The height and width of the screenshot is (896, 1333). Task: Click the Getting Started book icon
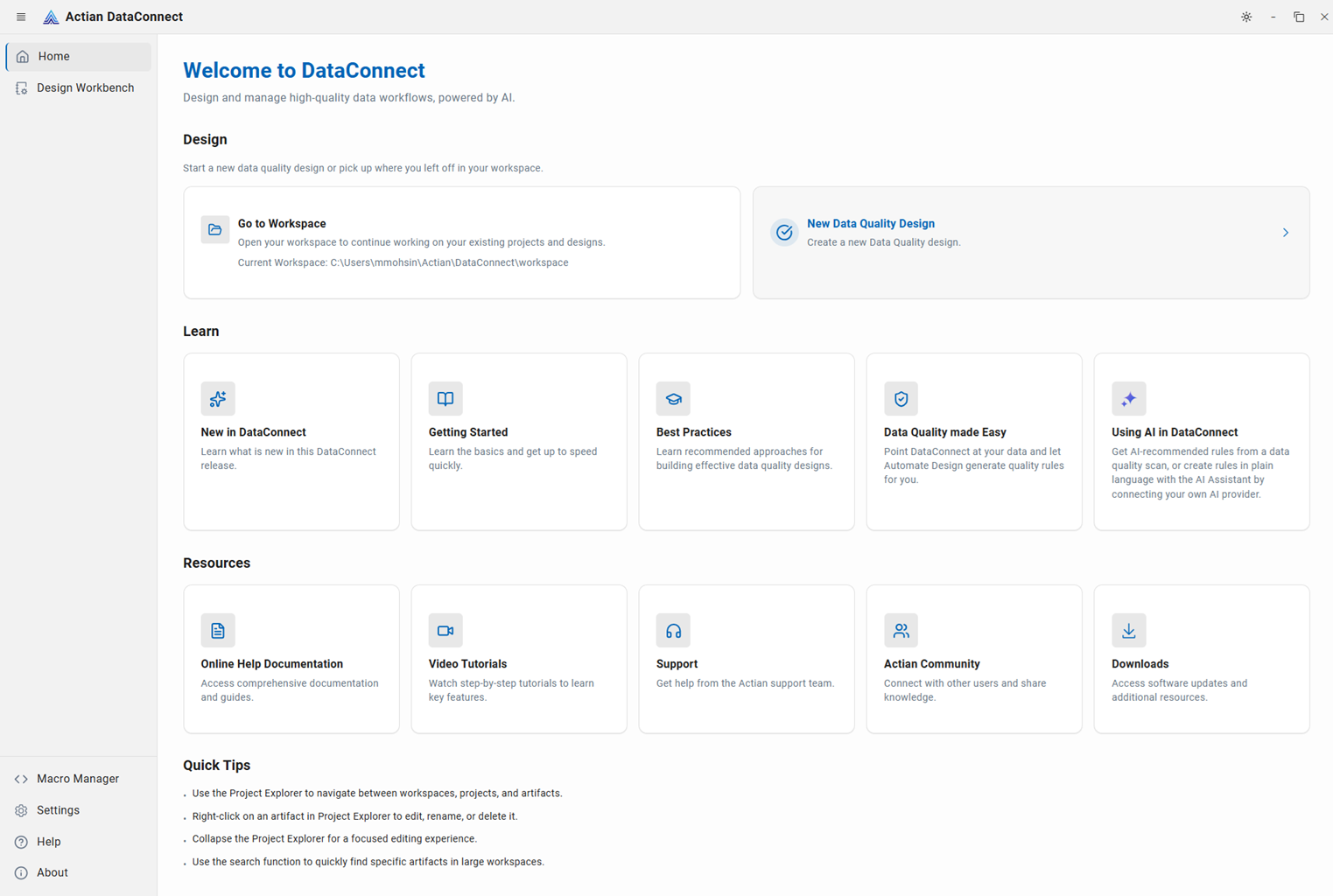coord(446,398)
